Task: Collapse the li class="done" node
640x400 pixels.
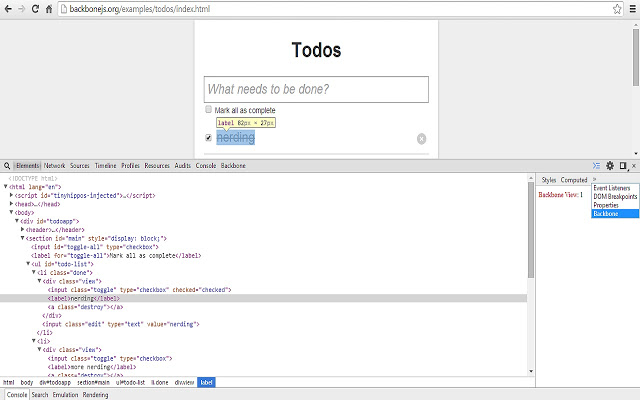Action: (x=34, y=272)
